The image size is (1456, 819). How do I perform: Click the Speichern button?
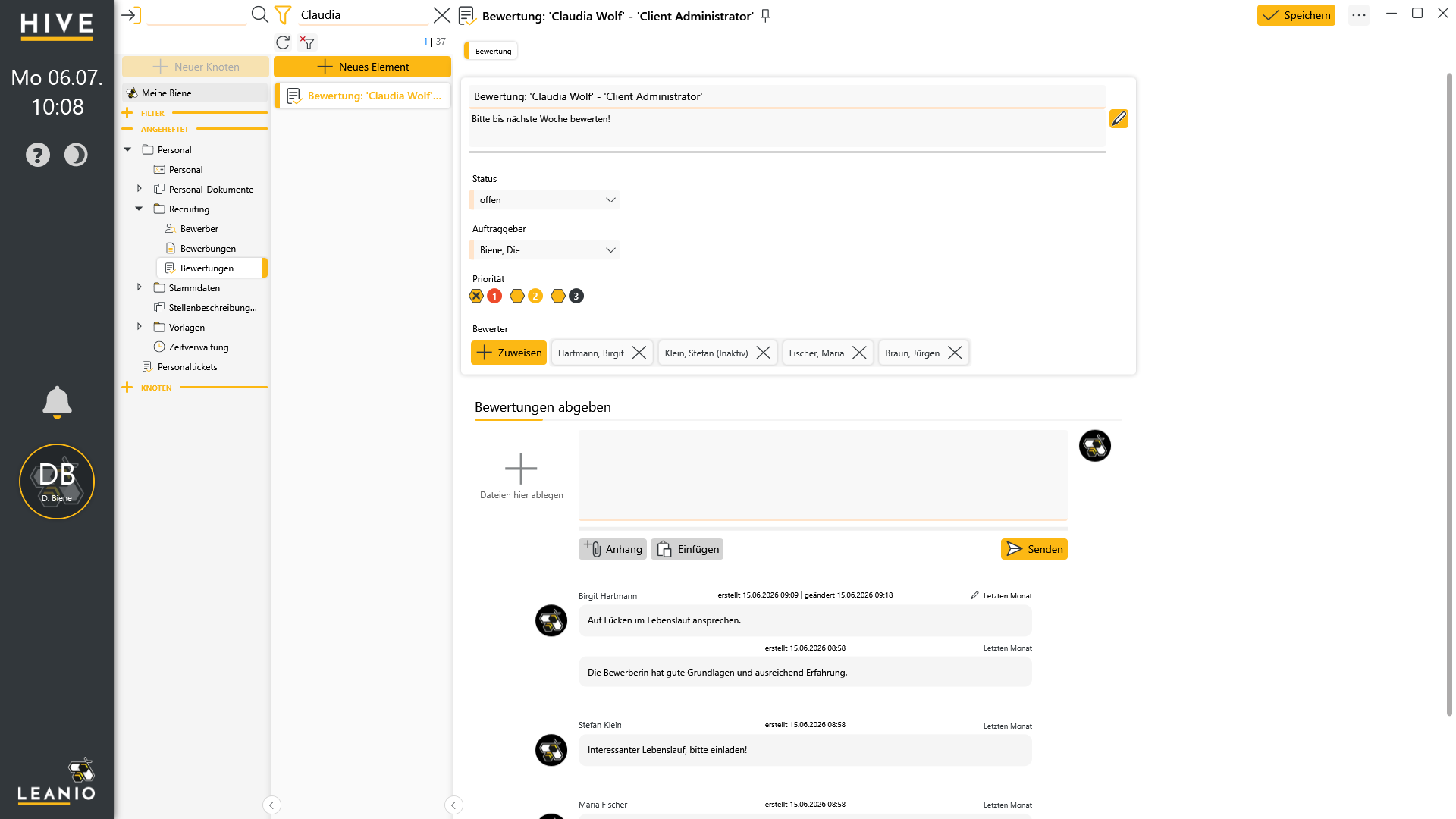coord(1296,15)
